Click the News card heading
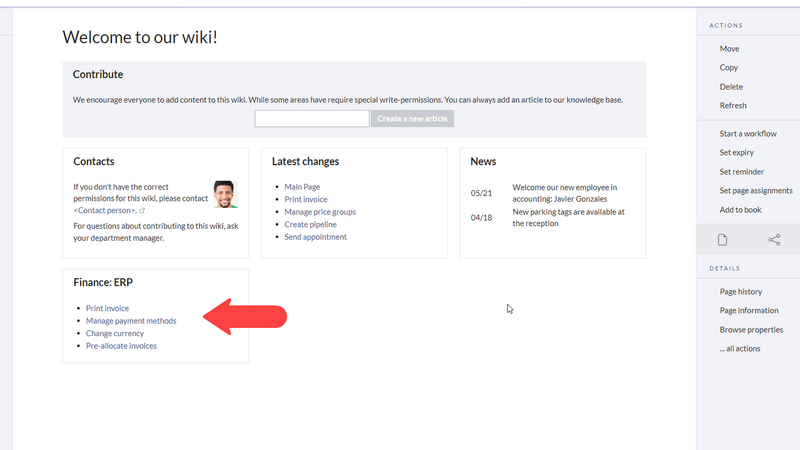The width and height of the screenshot is (800, 450). (x=483, y=162)
